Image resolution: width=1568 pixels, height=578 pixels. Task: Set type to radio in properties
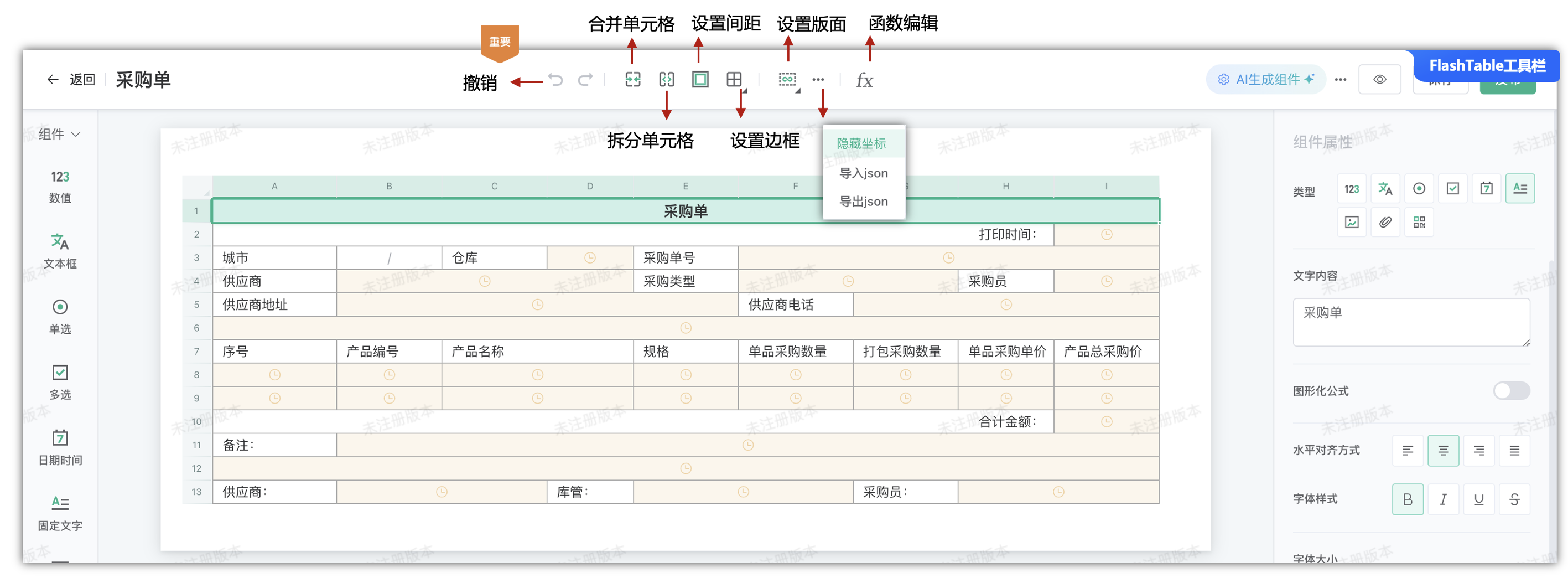[x=1419, y=189]
